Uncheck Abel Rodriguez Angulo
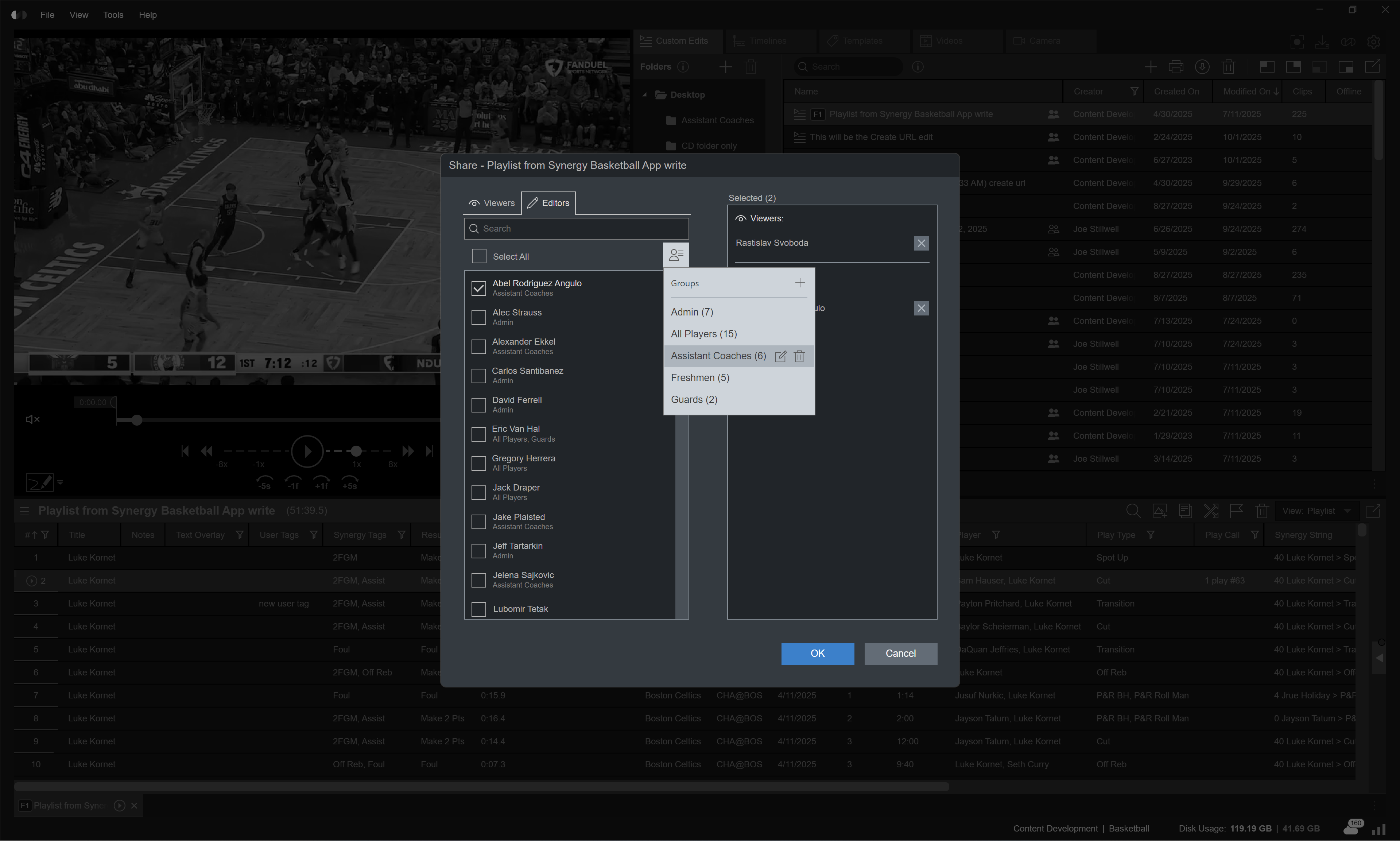This screenshot has height=841, width=1400. tap(479, 288)
